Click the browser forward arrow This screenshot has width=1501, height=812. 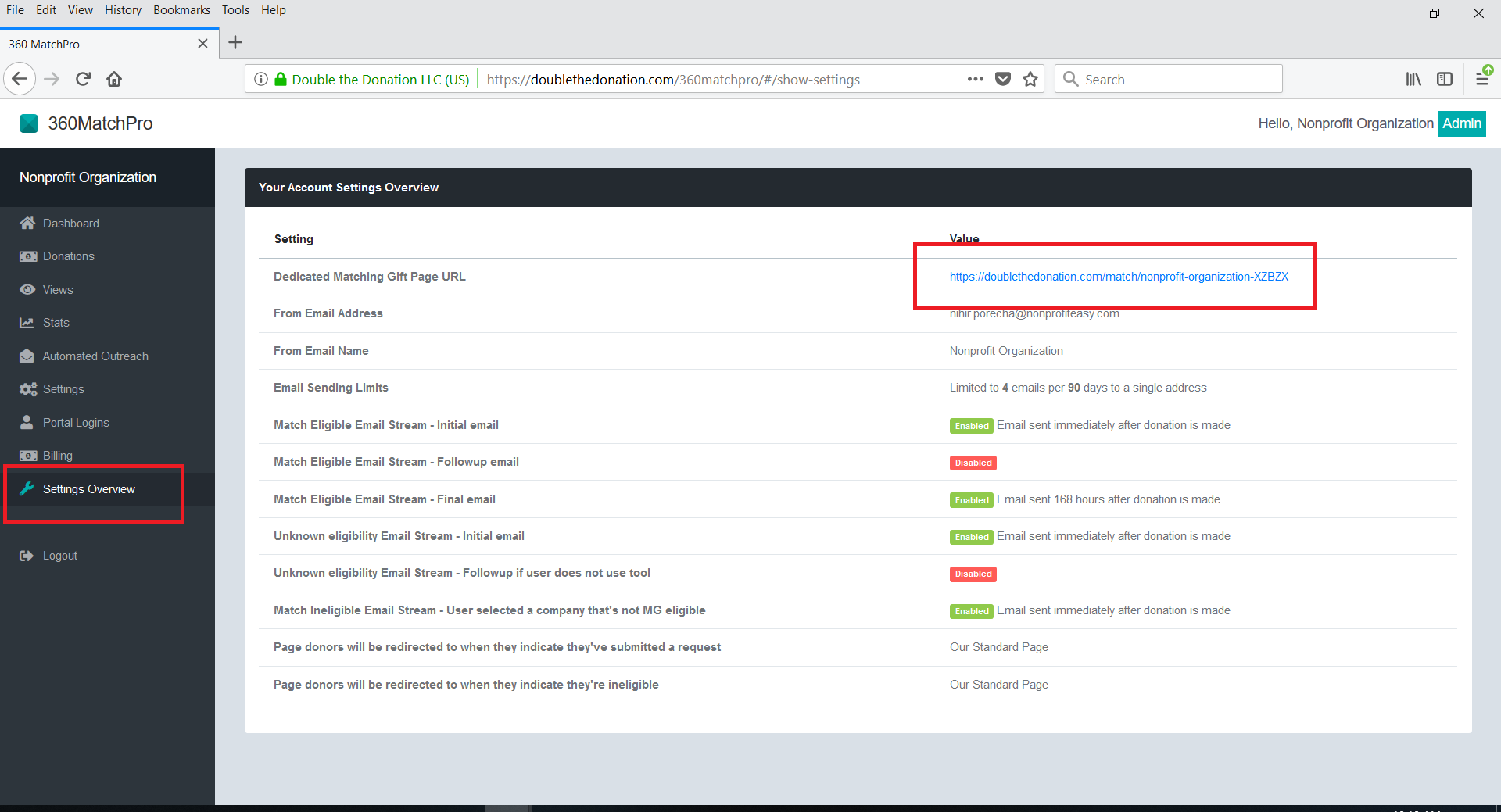52,79
